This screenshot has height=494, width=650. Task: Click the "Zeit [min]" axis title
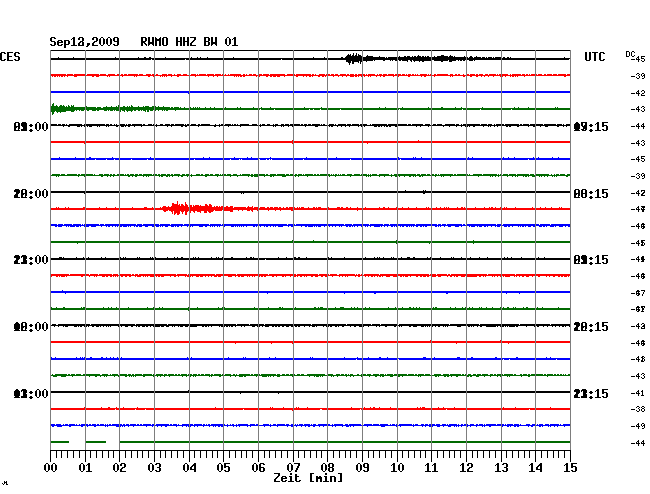click(x=308, y=478)
